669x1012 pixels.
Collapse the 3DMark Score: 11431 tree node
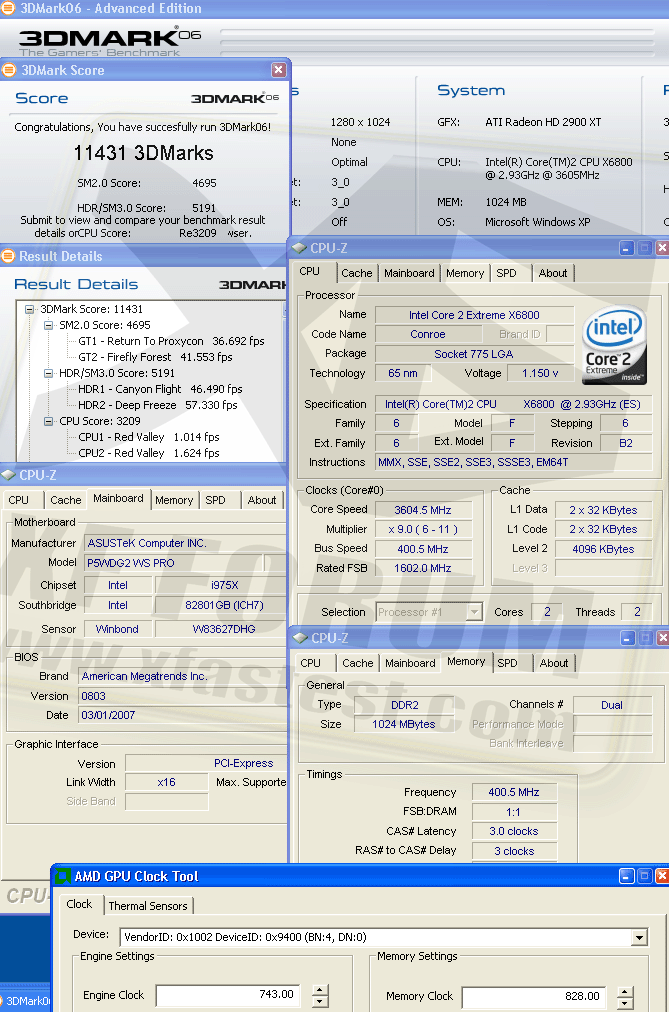(29, 309)
